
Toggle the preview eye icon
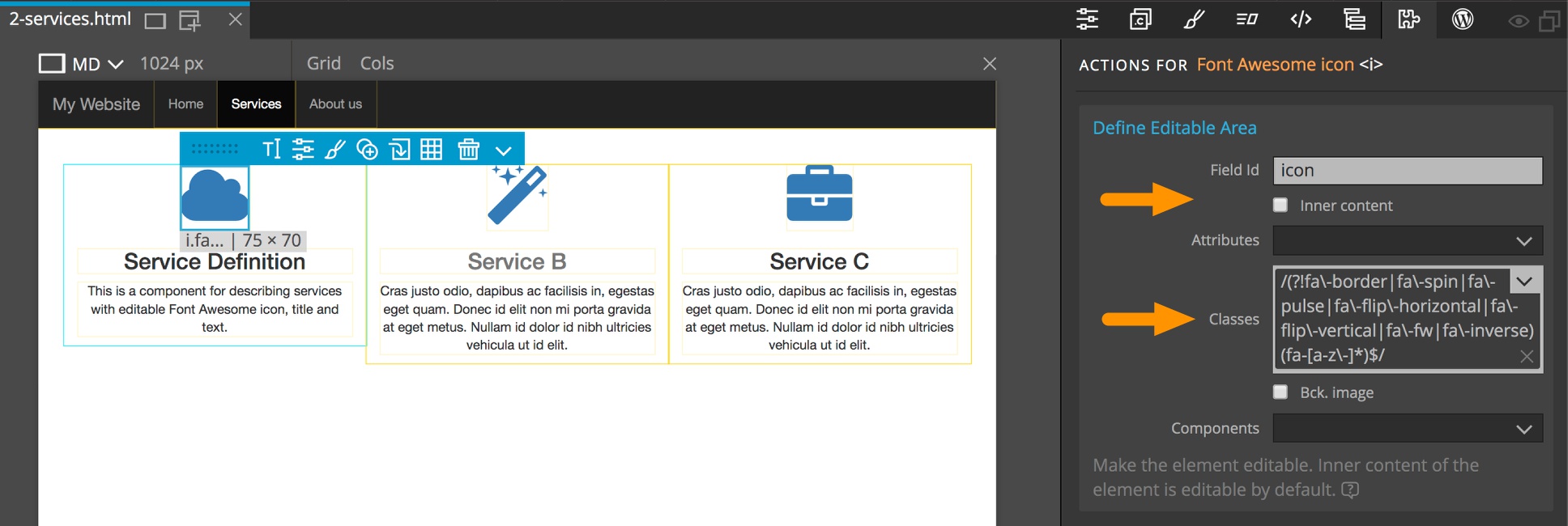(1519, 21)
